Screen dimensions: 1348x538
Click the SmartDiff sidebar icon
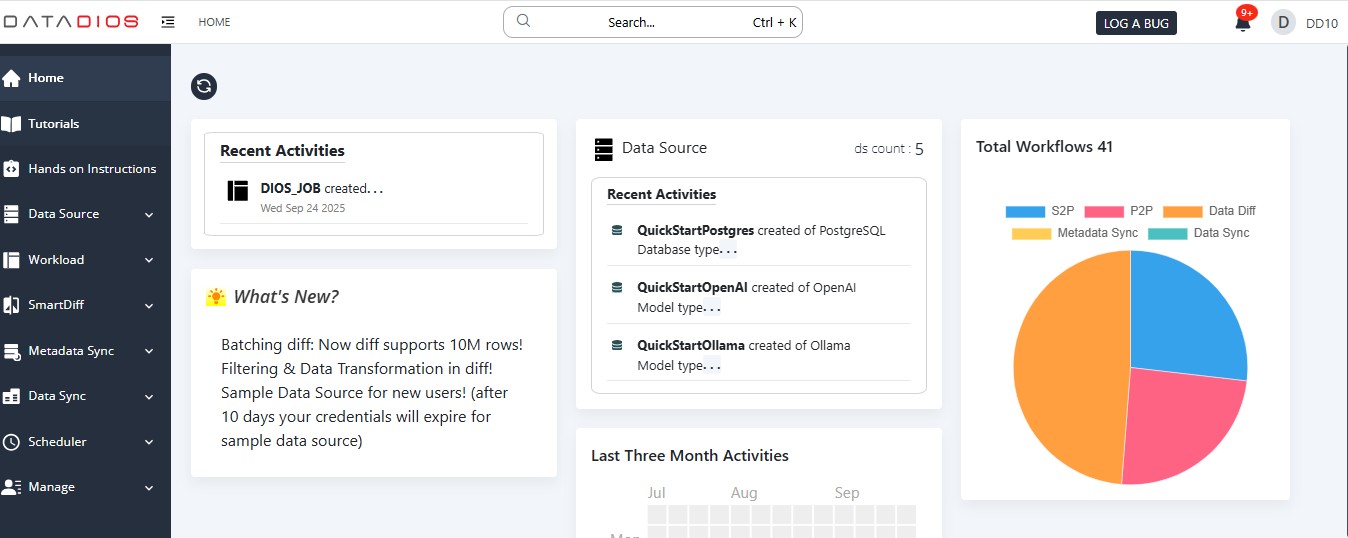pos(12,305)
